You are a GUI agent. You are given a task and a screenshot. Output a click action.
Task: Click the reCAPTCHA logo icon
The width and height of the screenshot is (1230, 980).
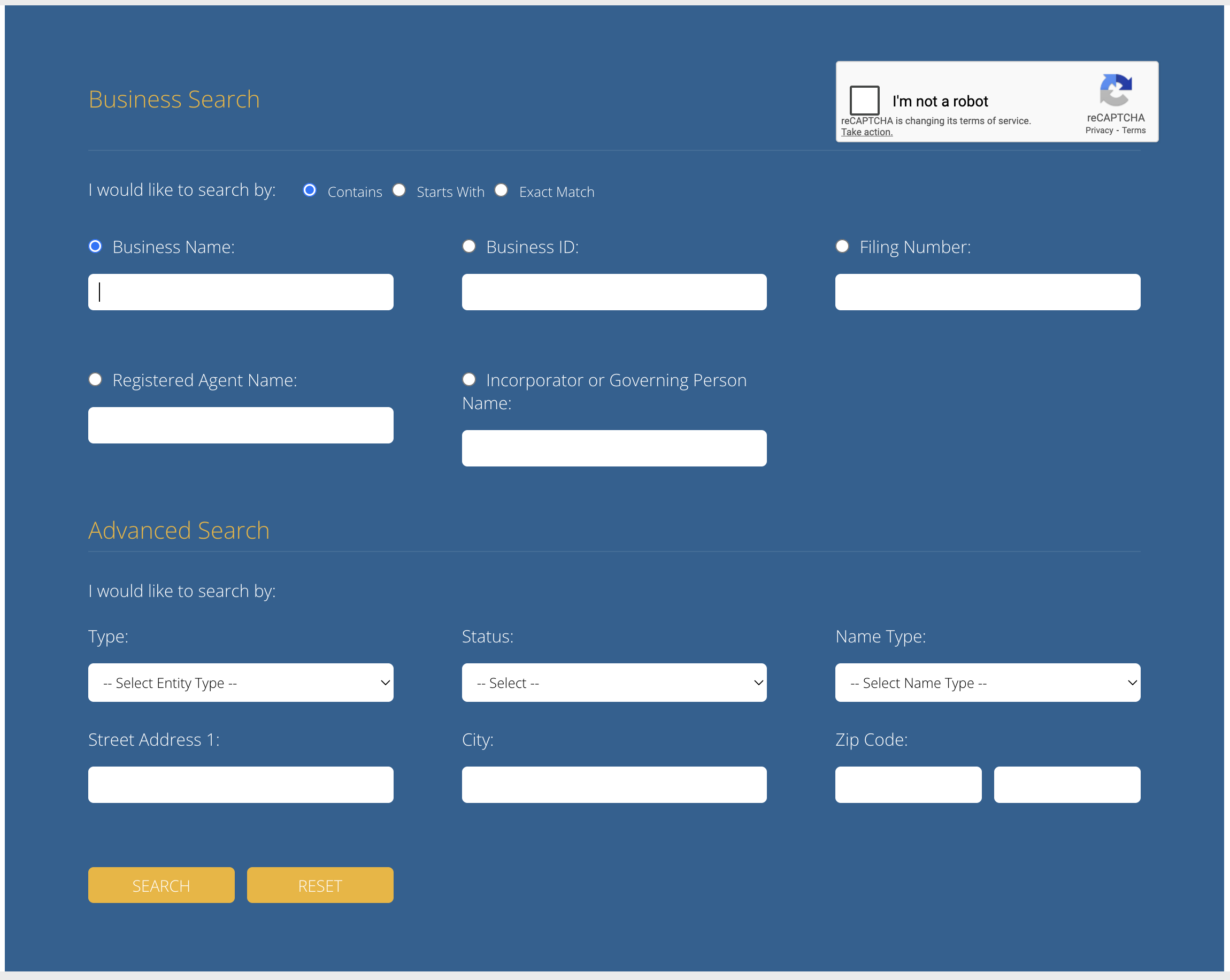[1115, 90]
